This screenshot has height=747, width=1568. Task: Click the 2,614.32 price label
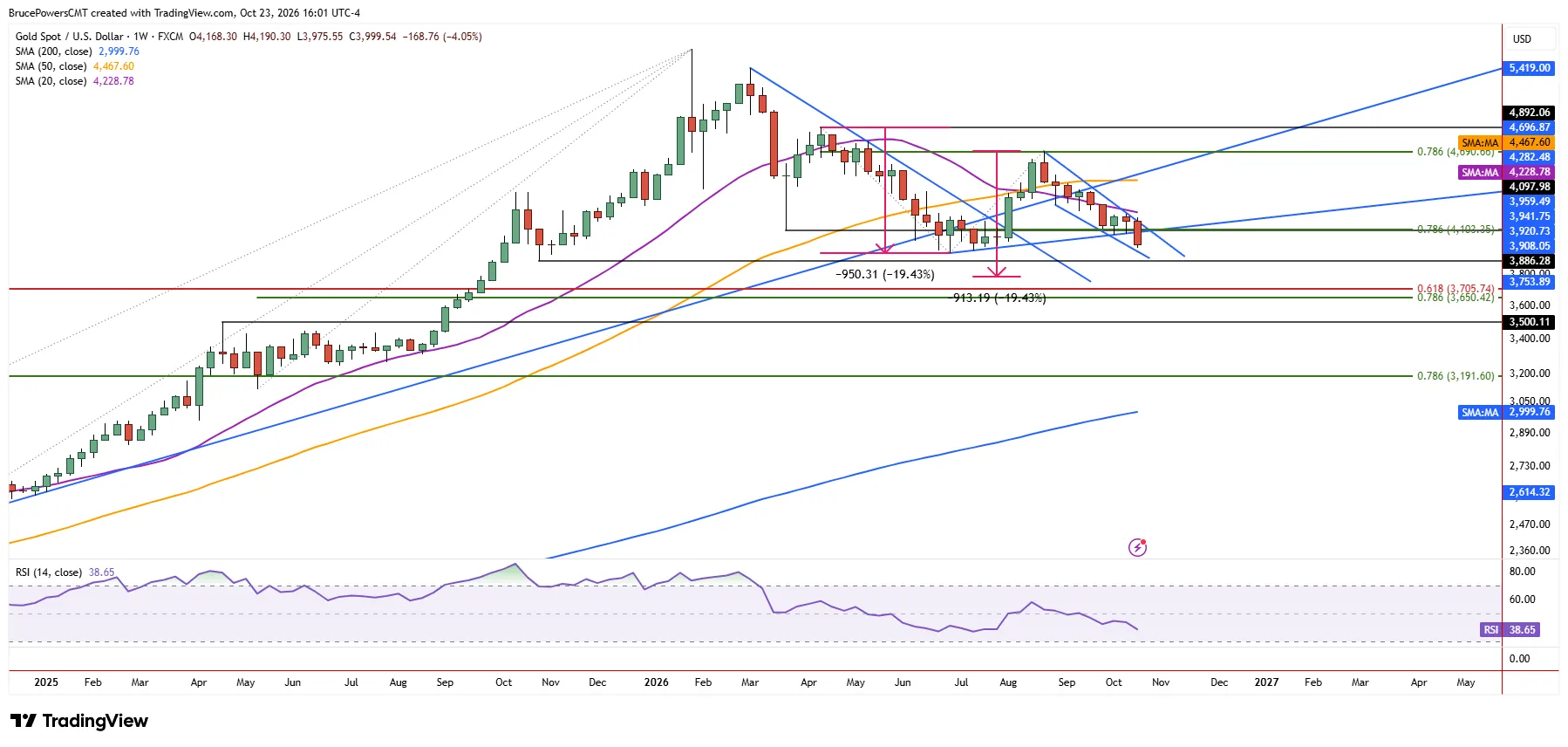click(x=1530, y=492)
